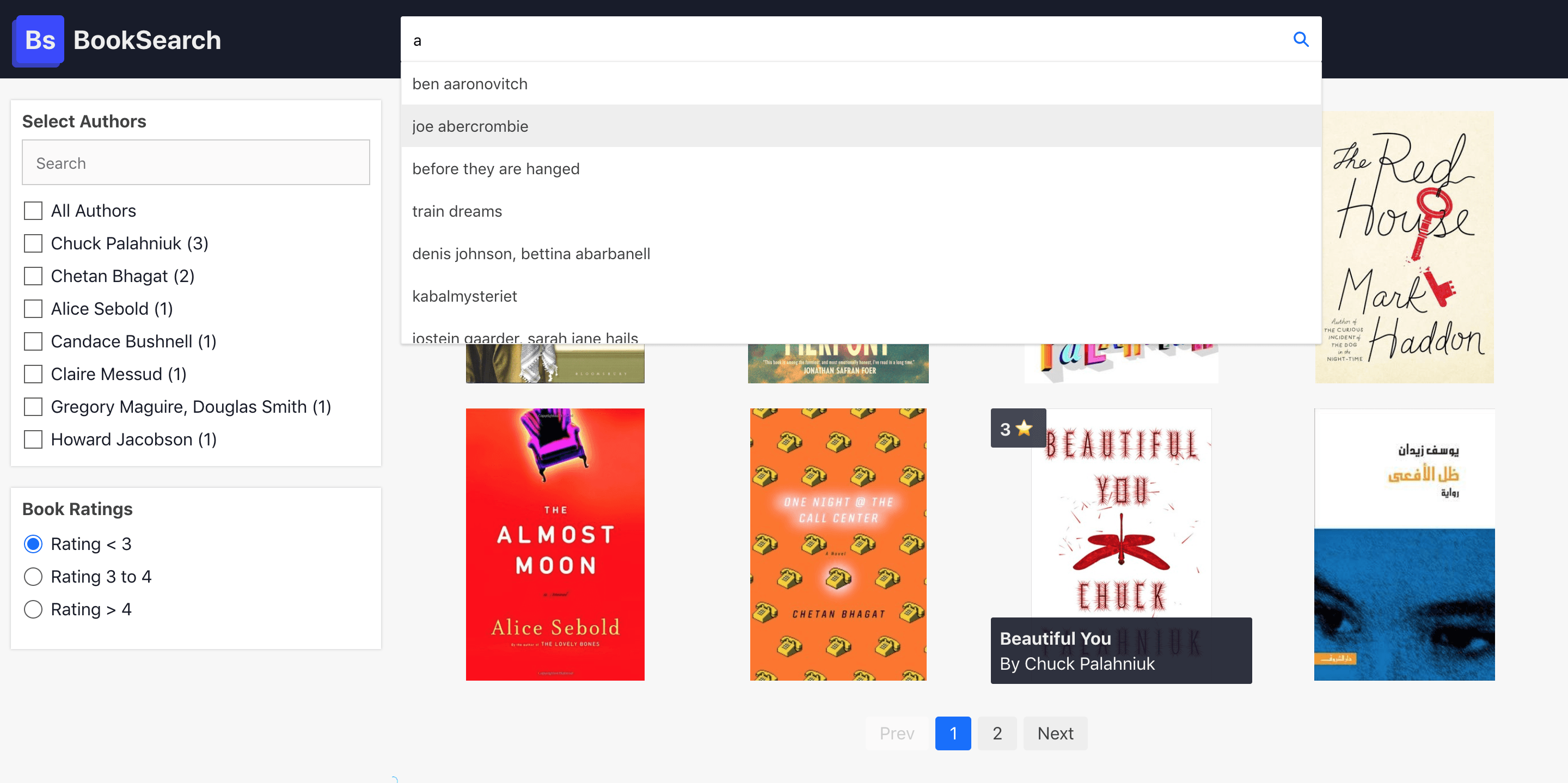Check the Alice Sebold author checkbox
Screen dimensions: 1568x783
[33, 308]
